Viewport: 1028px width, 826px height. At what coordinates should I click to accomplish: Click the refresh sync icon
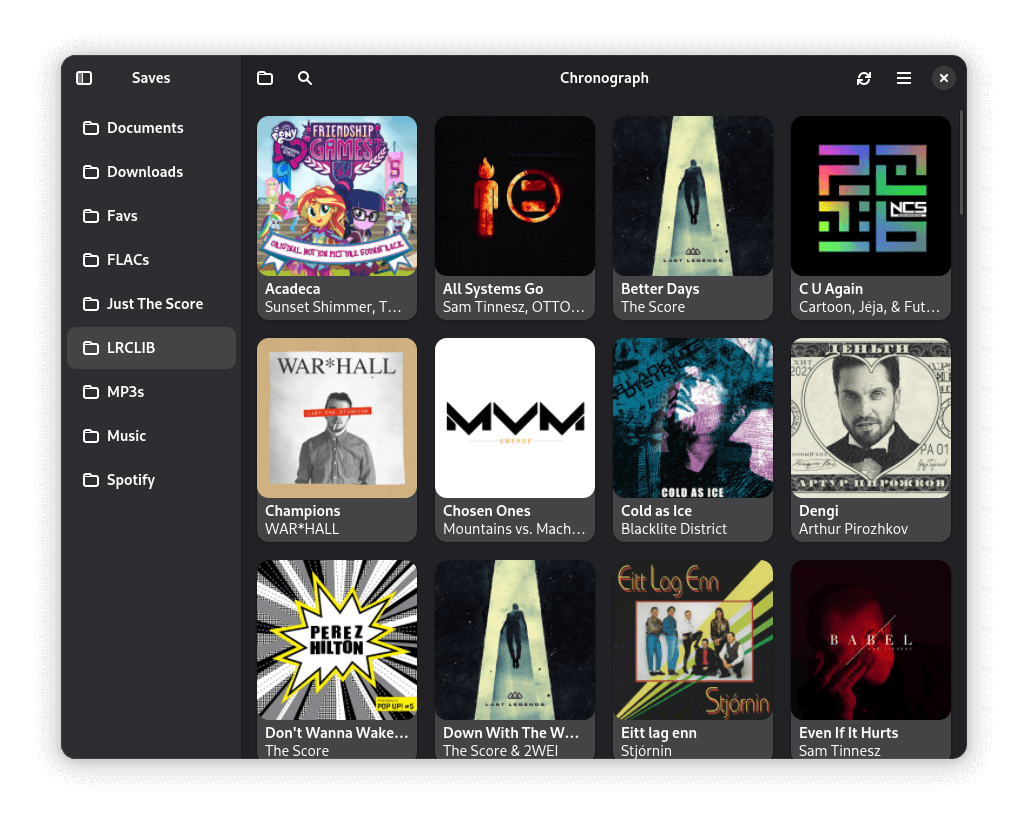864,78
